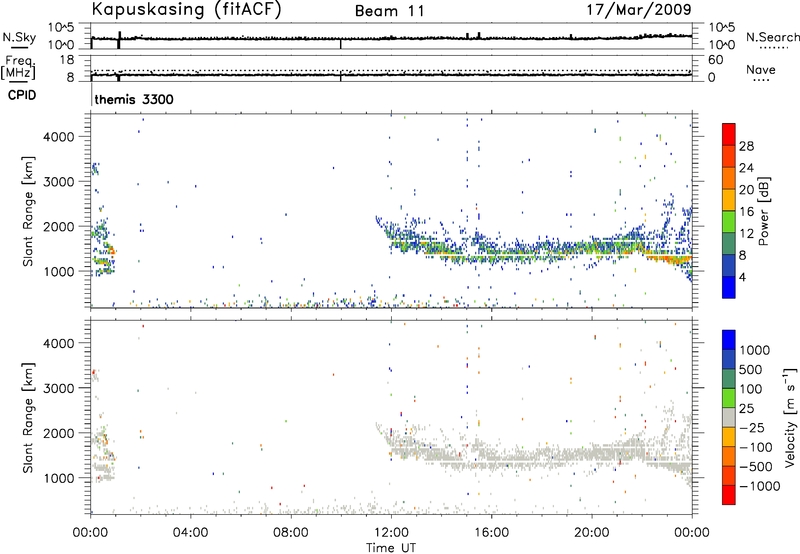Pick the gray −25 to 25 Velocity segment
This screenshot has height=554, width=800.
click(729, 417)
